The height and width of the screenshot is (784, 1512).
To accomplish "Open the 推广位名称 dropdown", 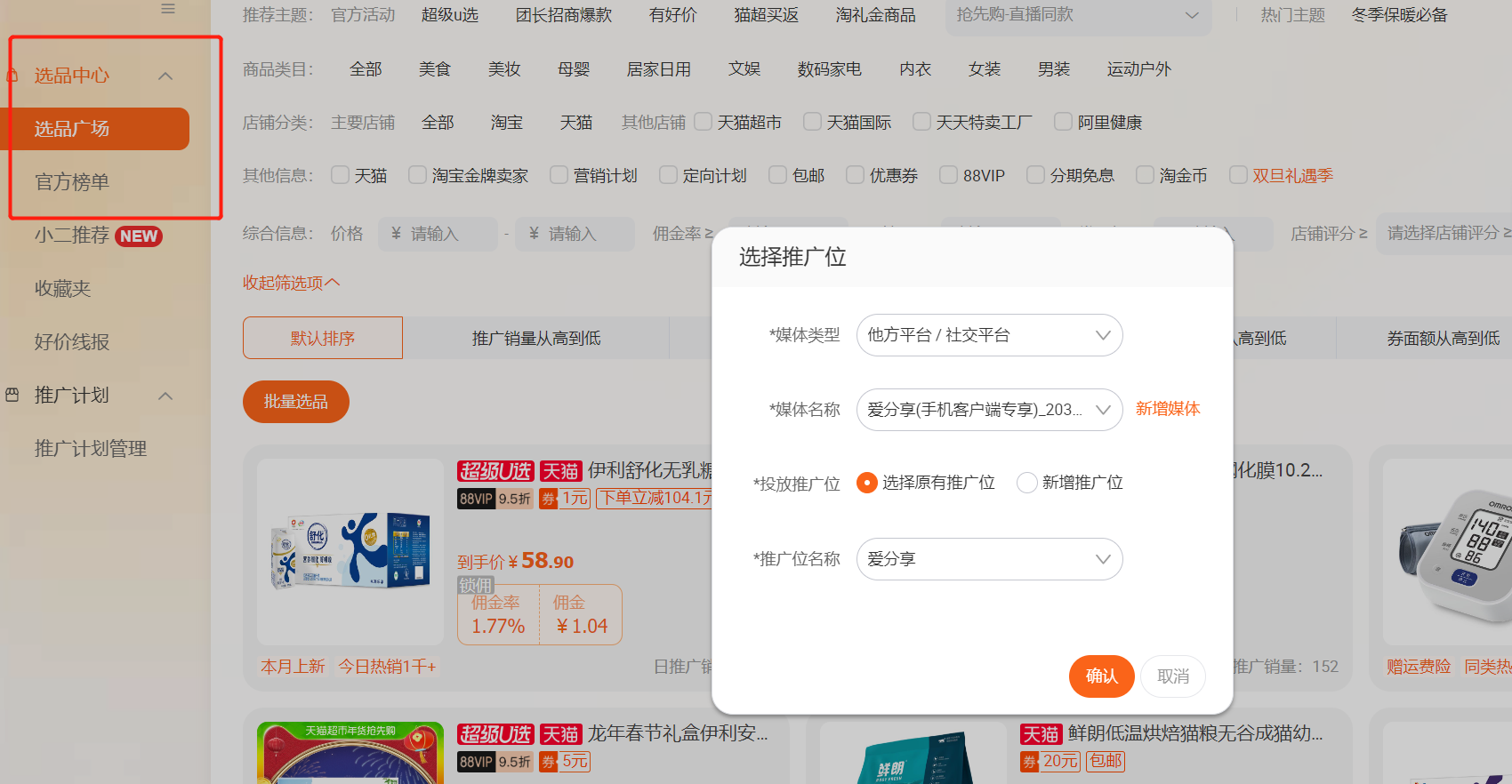I will [989, 559].
